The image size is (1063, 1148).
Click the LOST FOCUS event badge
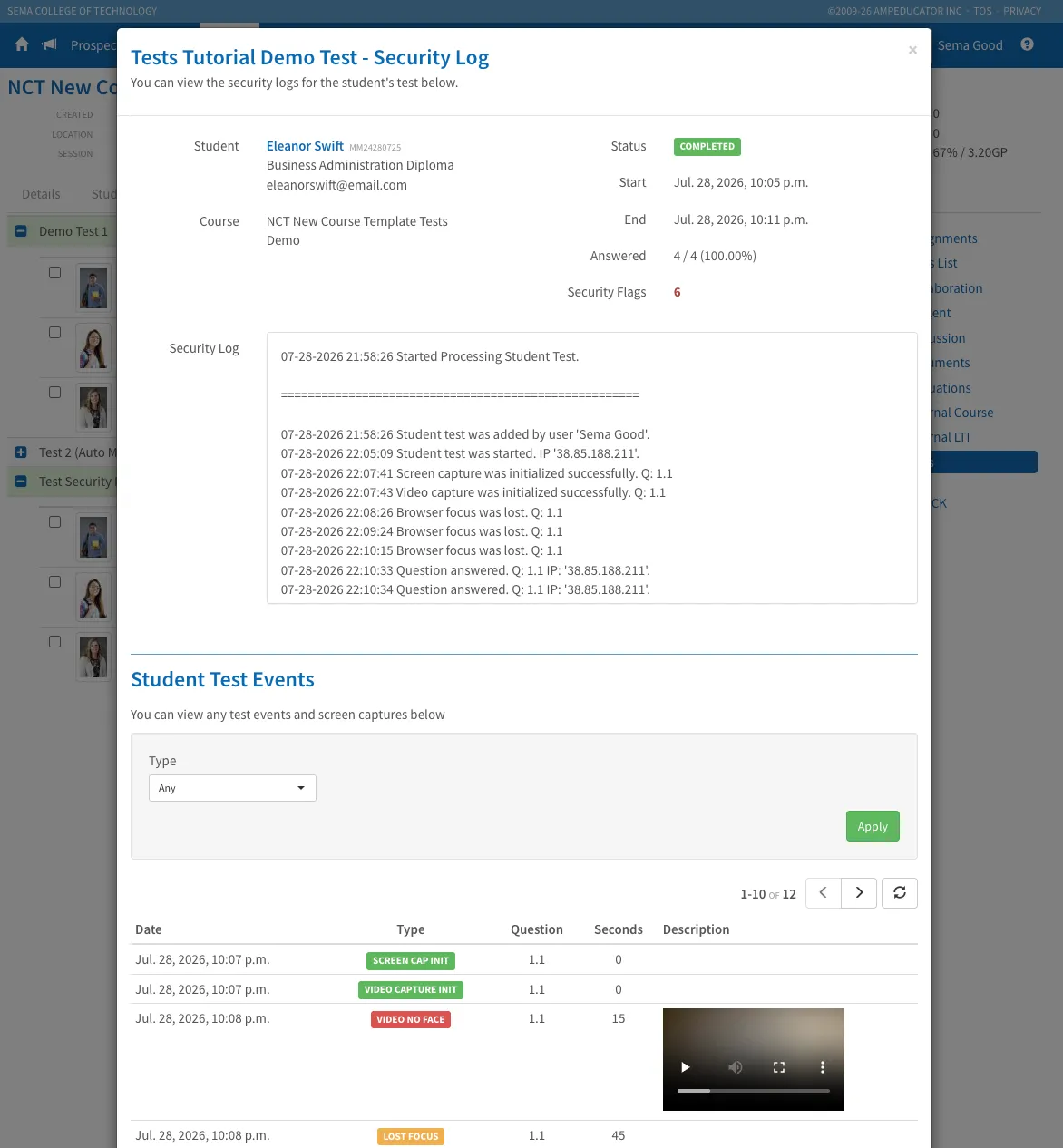tap(411, 1136)
